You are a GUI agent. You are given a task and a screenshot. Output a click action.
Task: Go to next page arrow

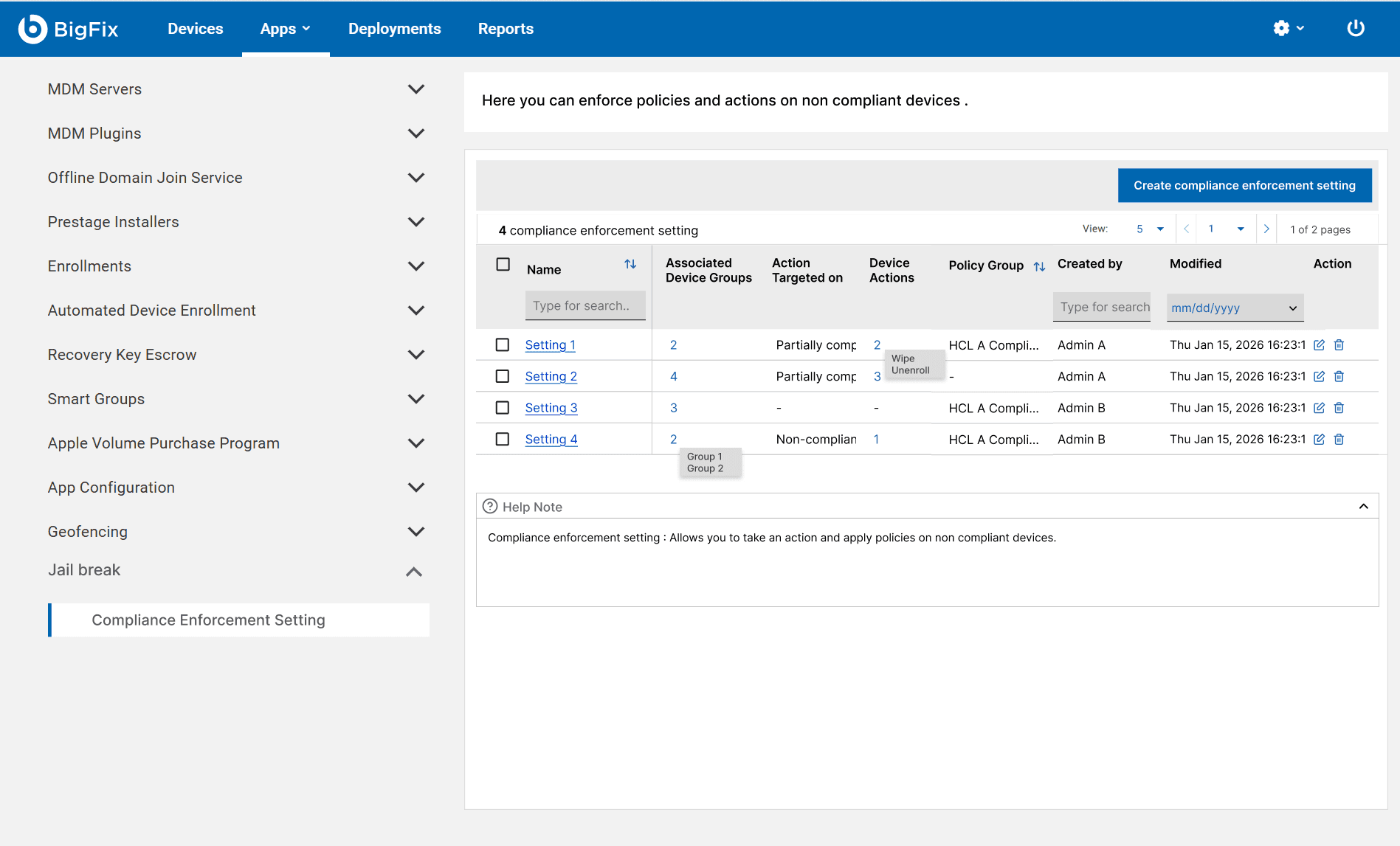pos(1266,229)
